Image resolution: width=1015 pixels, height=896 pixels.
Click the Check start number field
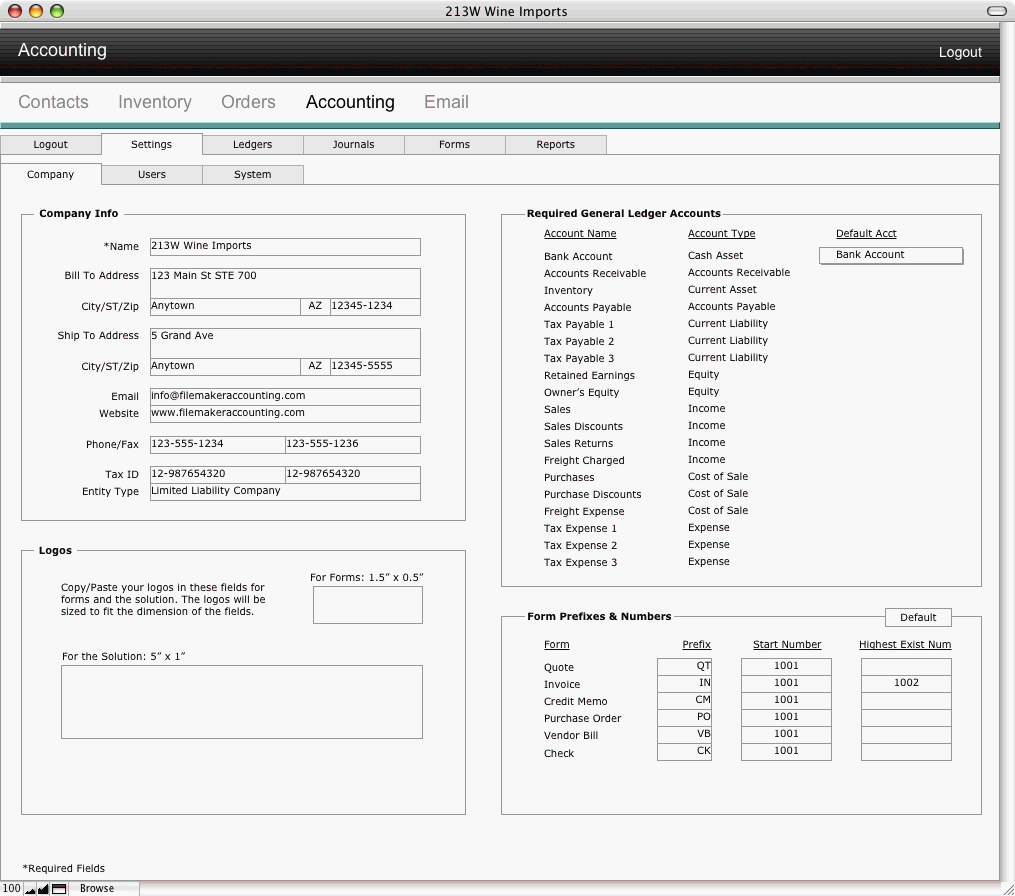click(x=786, y=751)
